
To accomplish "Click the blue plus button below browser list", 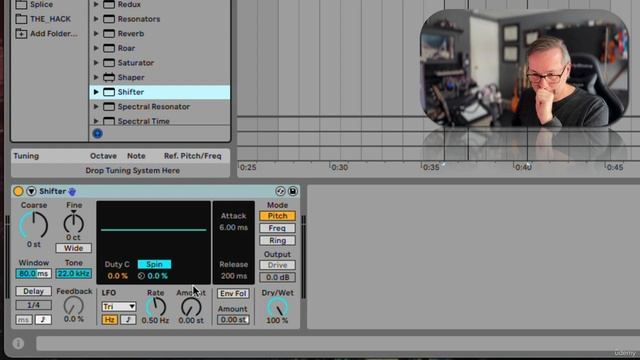I will [98, 133].
